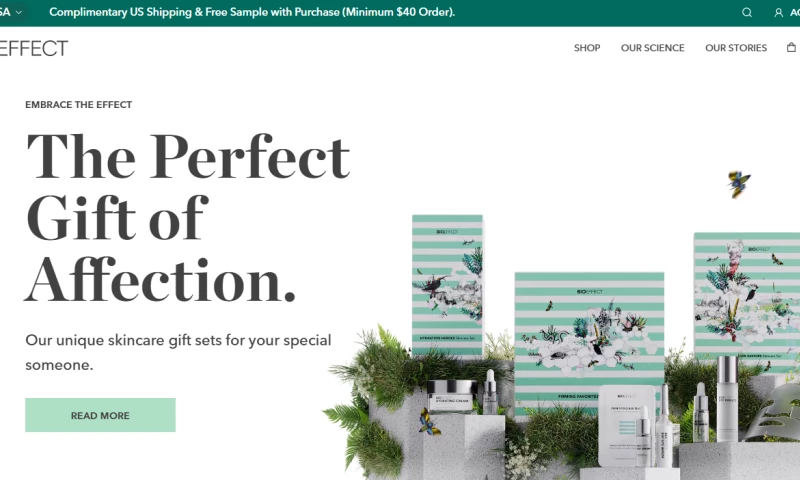The height and width of the screenshot is (480, 800).
Task: Click the EMBRACE THE EFFECT tagline
Action: coord(79,105)
